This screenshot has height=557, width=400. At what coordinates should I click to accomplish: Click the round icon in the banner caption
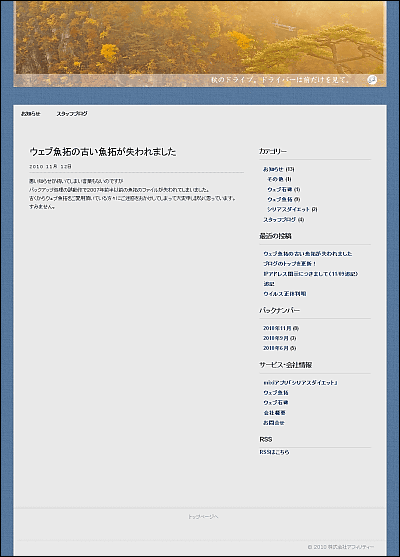tap(372, 80)
